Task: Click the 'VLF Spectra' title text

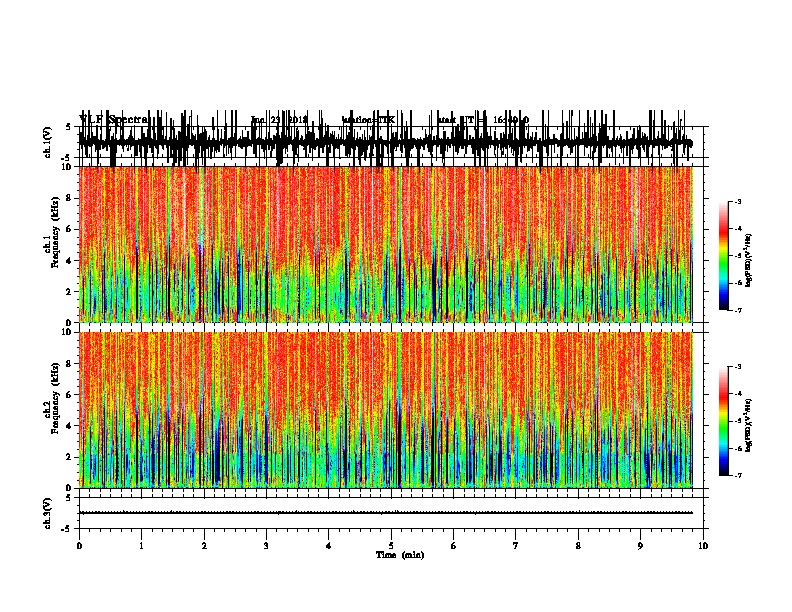Action: [114, 119]
